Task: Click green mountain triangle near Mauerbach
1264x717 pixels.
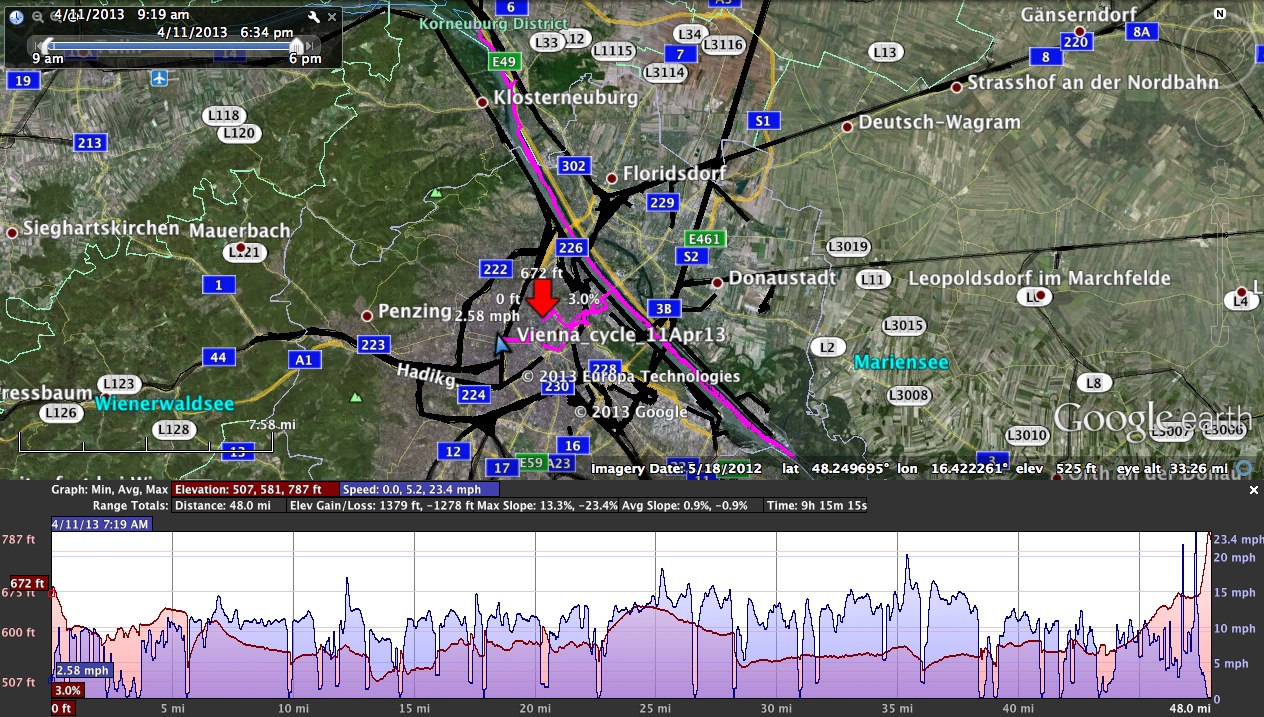Action: pos(436,193)
